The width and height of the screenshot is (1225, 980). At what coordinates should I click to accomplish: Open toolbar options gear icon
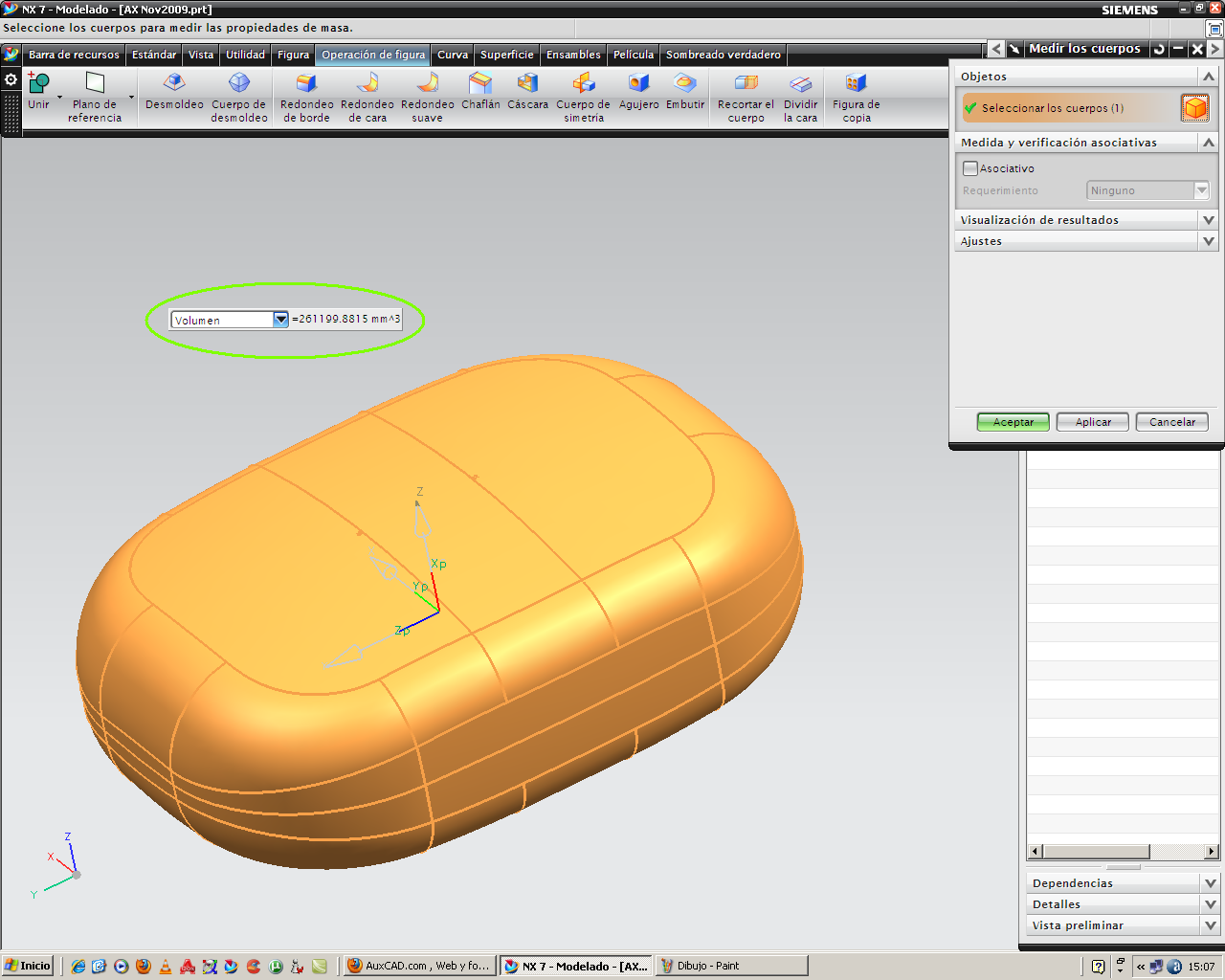pyautogui.click(x=11, y=79)
